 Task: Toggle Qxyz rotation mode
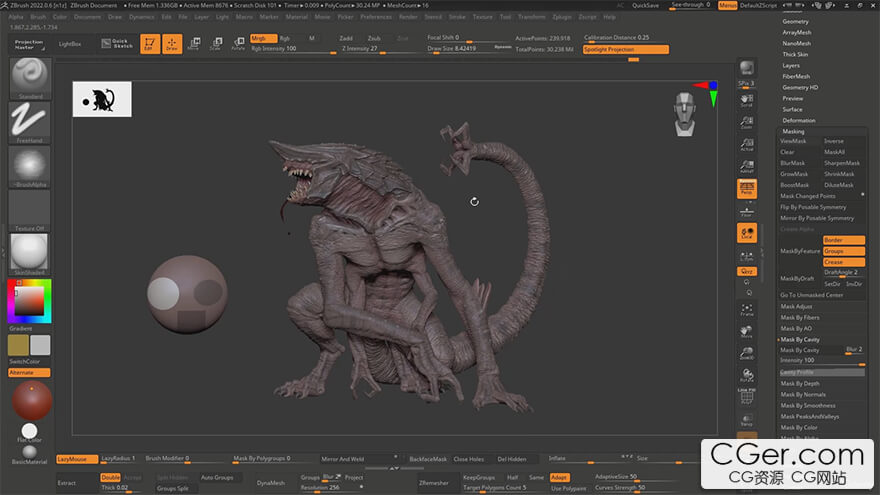point(746,272)
